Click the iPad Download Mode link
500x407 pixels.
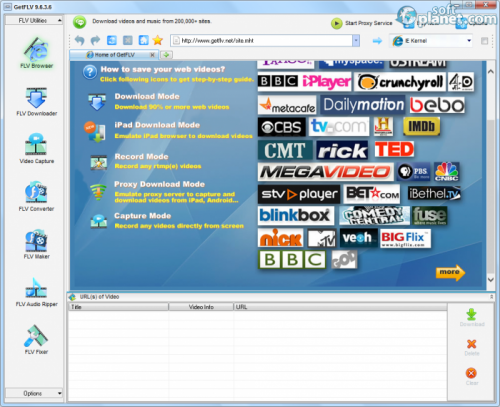tap(157, 125)
